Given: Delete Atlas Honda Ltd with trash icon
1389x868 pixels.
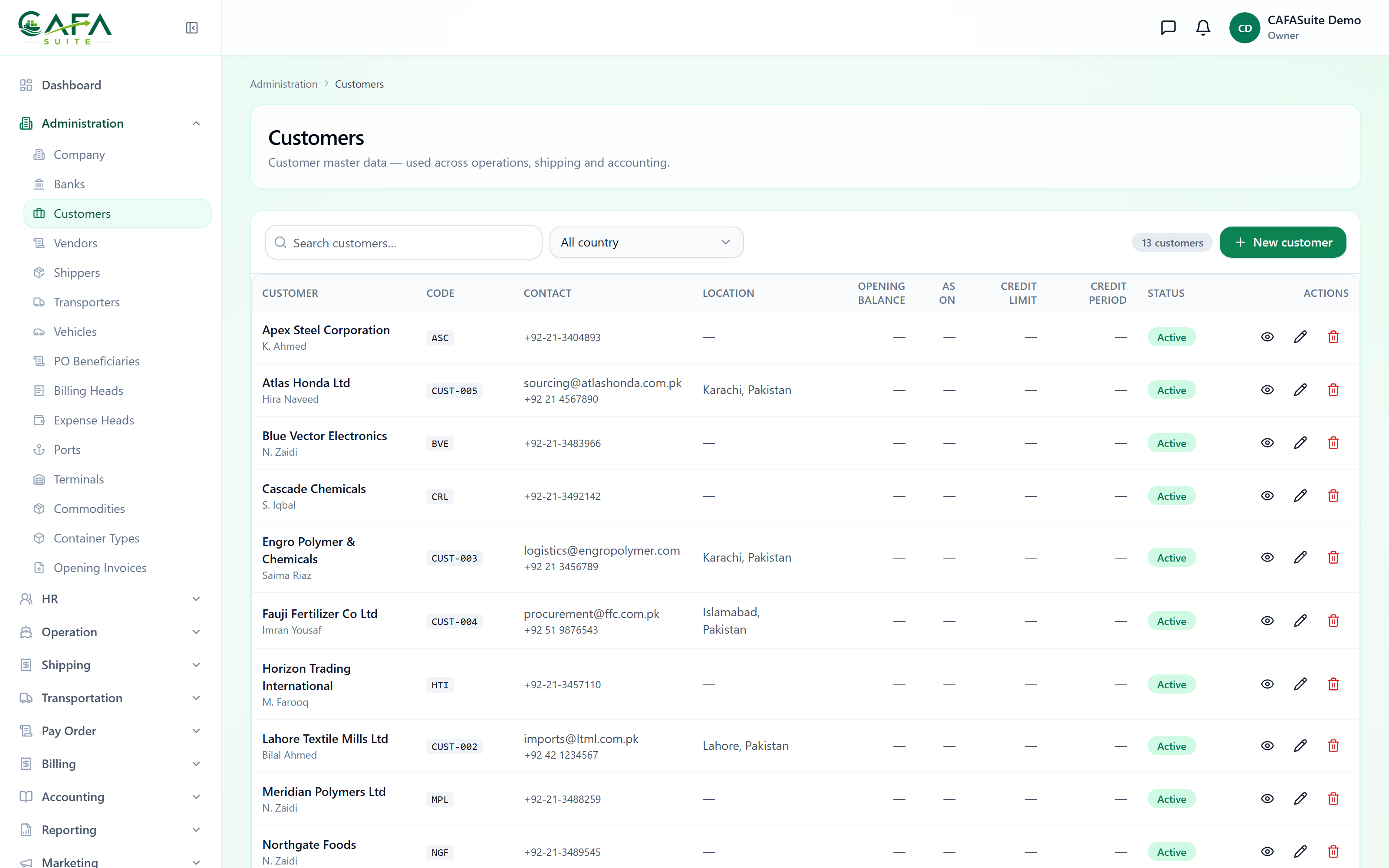Looking at the screenshot, I should 1333,390.
